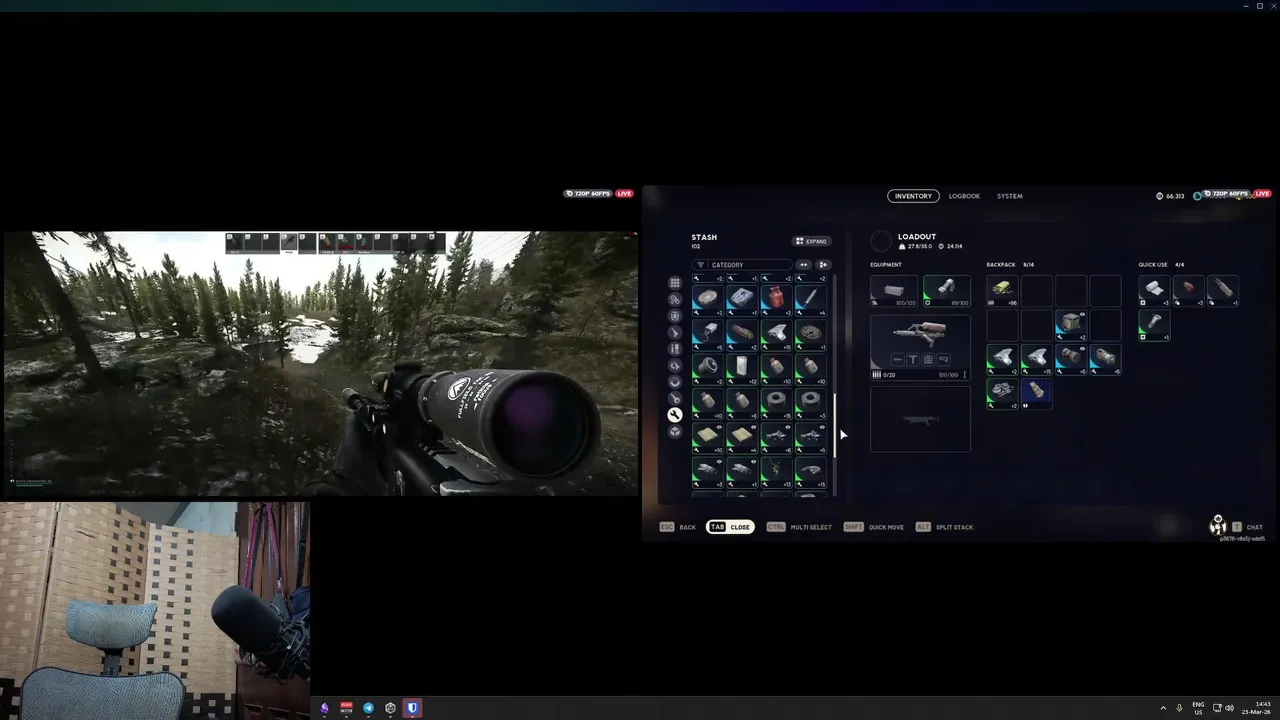Viewport: 1280px width, 720px height.
Task: Select the yellow ammo box in backpack
Action: (x=1003, y=290)
